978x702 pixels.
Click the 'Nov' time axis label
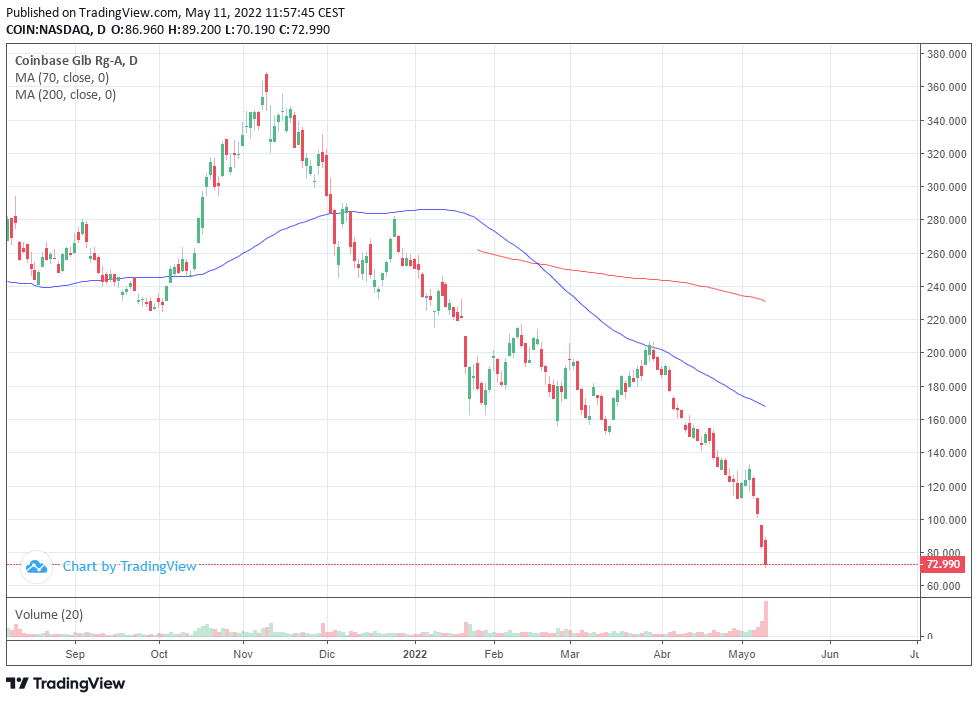click(243, 655)
